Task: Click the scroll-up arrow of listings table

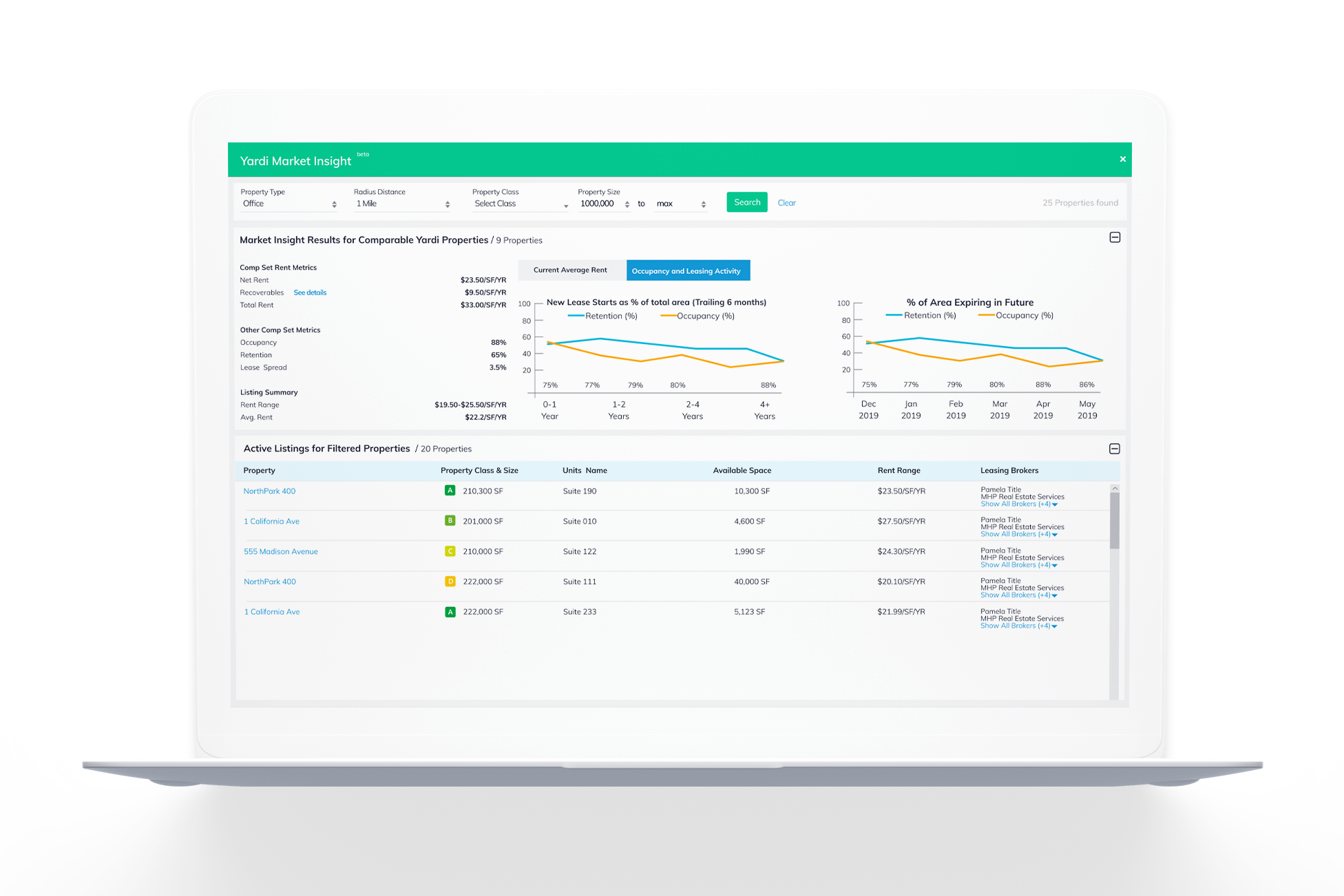Action: pos(1115,488)
